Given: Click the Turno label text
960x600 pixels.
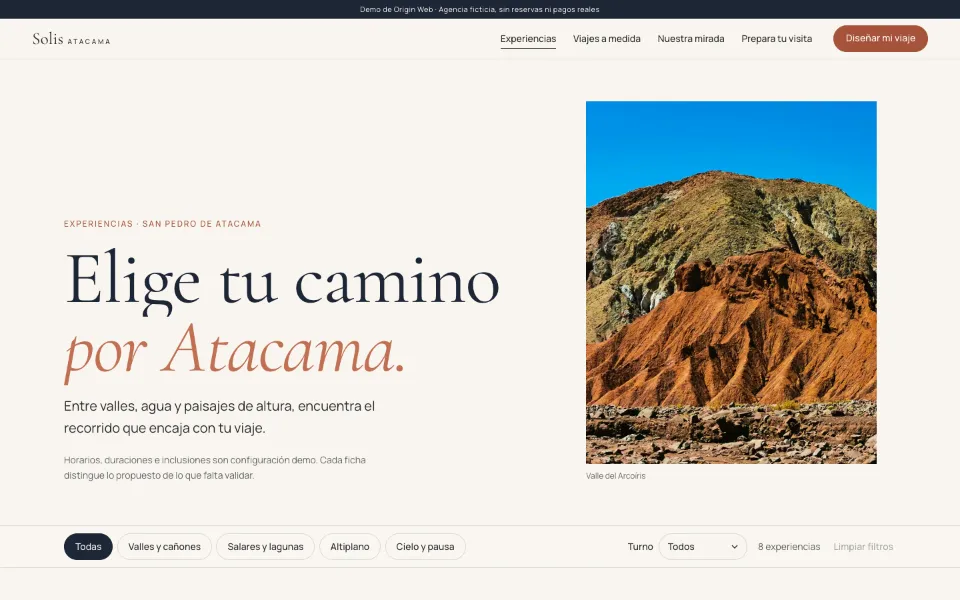Looking at the screenshot, I should tap(640, 547).
